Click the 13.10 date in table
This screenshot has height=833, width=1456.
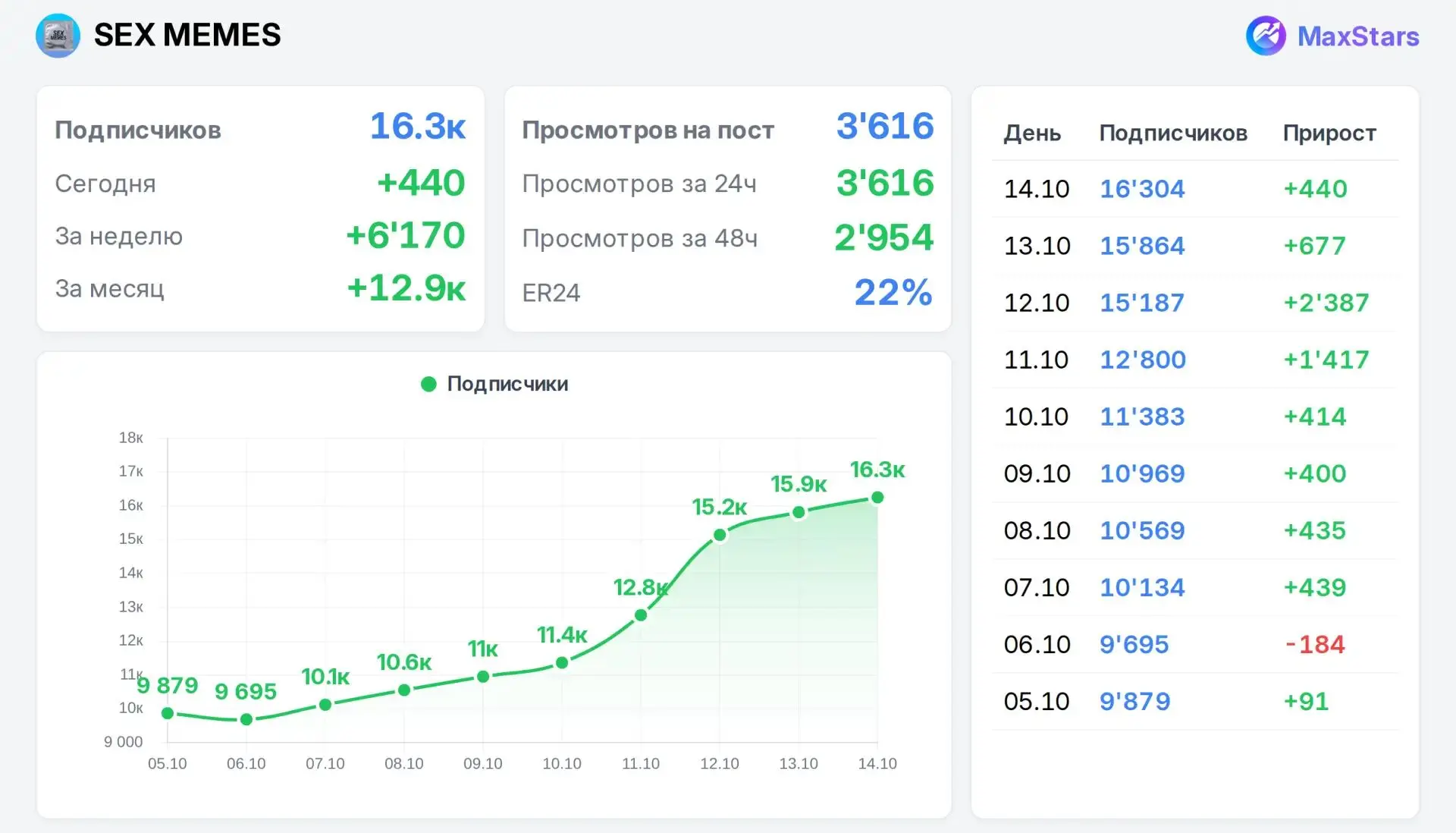1037,246
